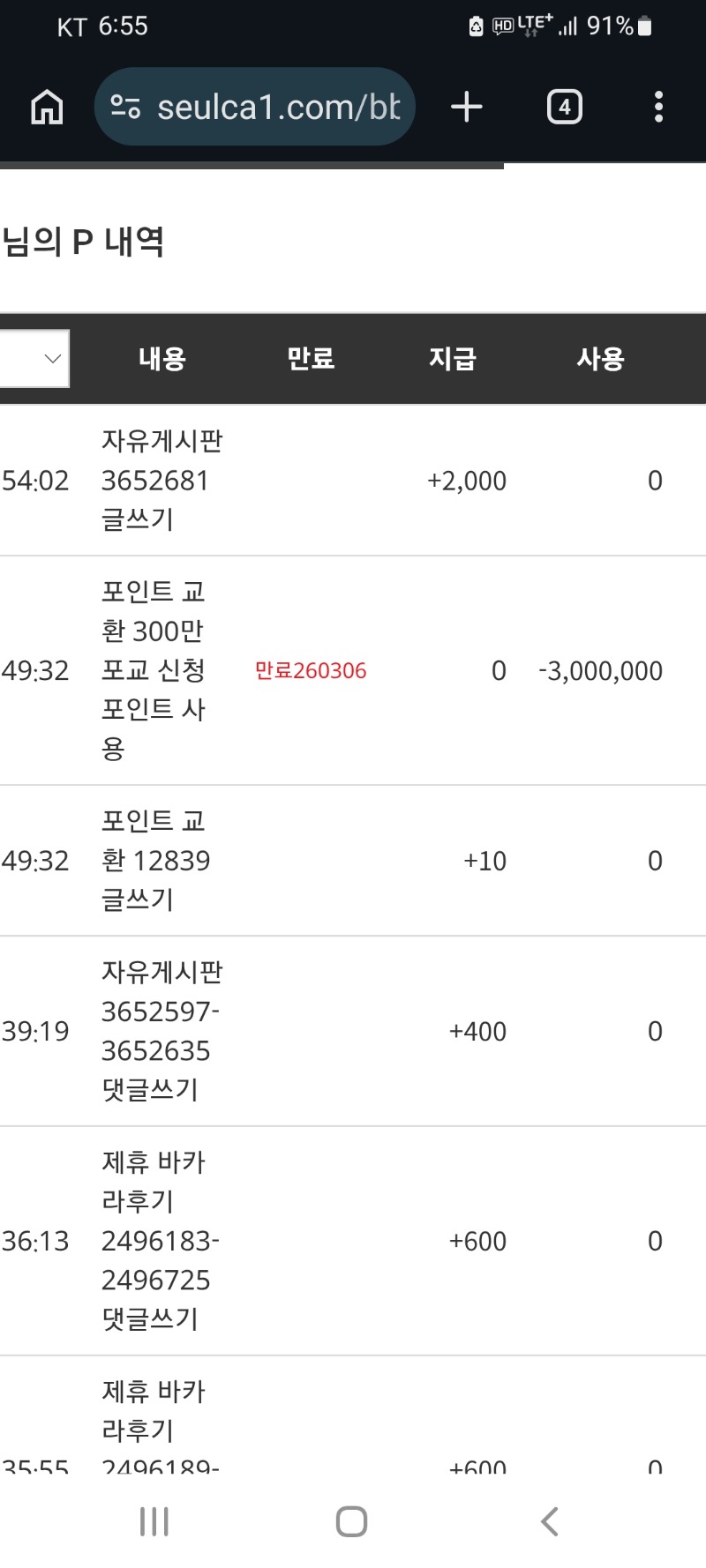The width and height of the screenshot is (706, 1568).
Task: Tap the red 만료260306 expiry label
Action: [311, 671]
